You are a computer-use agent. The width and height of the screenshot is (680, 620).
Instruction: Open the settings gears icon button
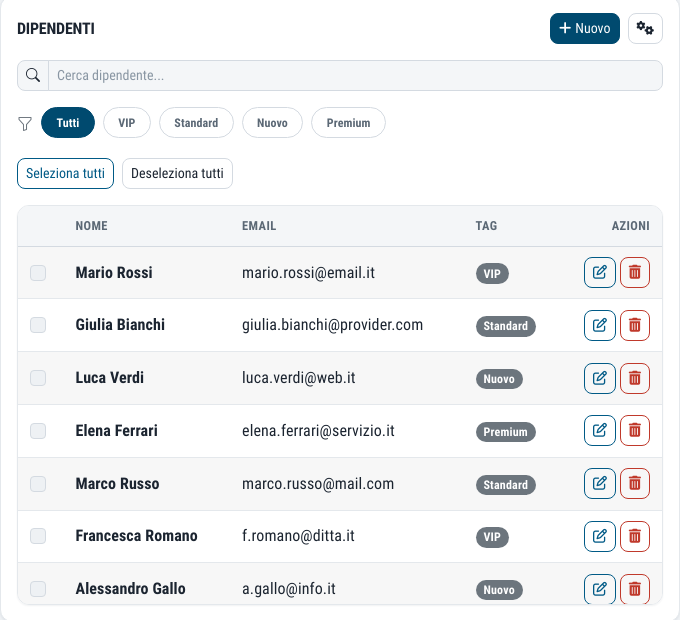click(645, 29)
